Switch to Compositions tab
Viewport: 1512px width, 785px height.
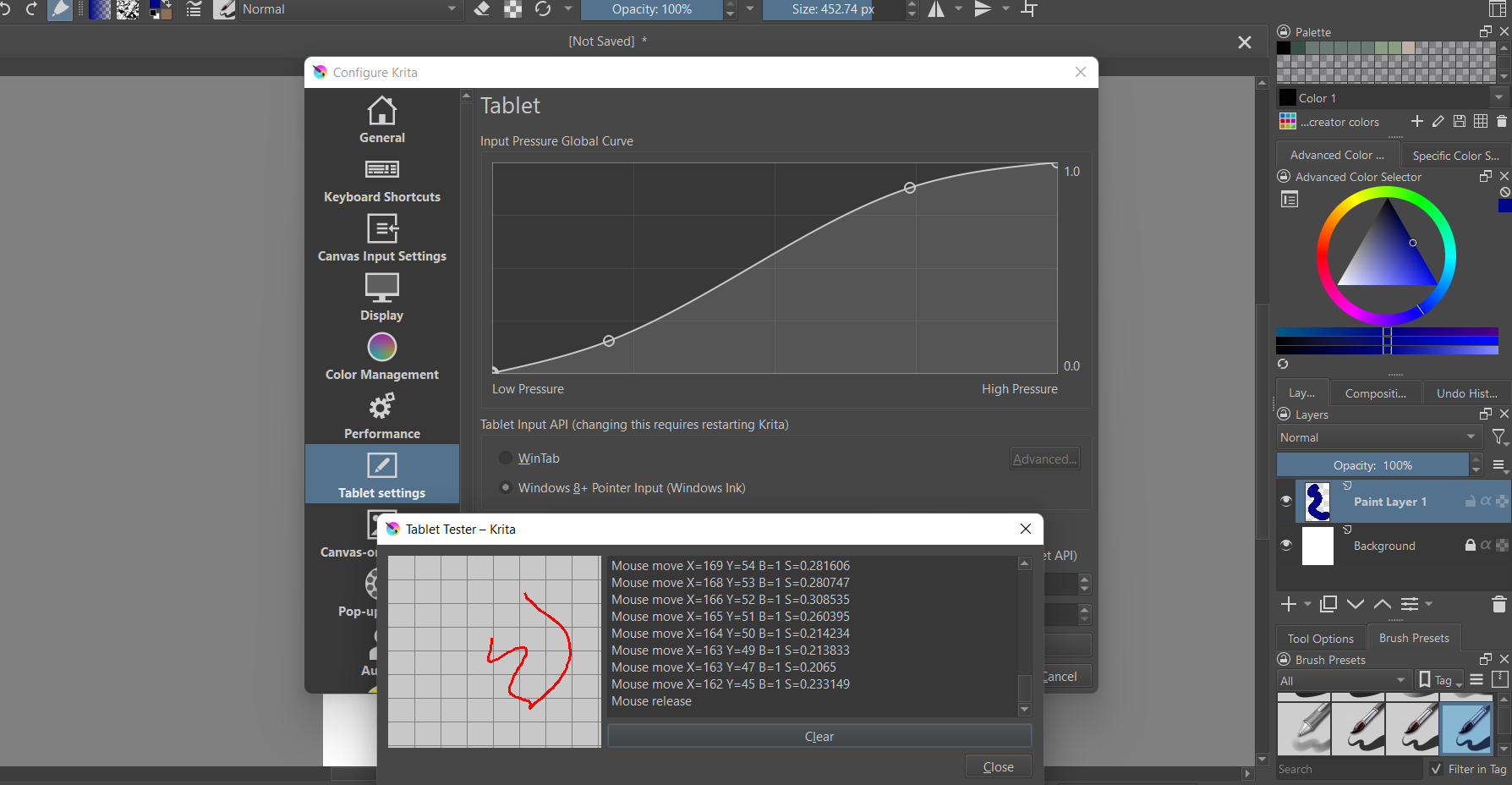pos(1376,393)
